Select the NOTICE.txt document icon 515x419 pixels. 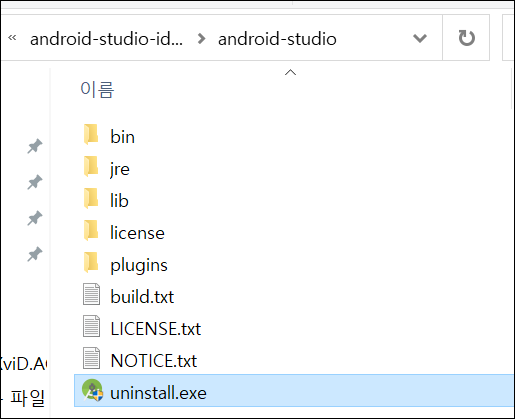tap(91, 358)
